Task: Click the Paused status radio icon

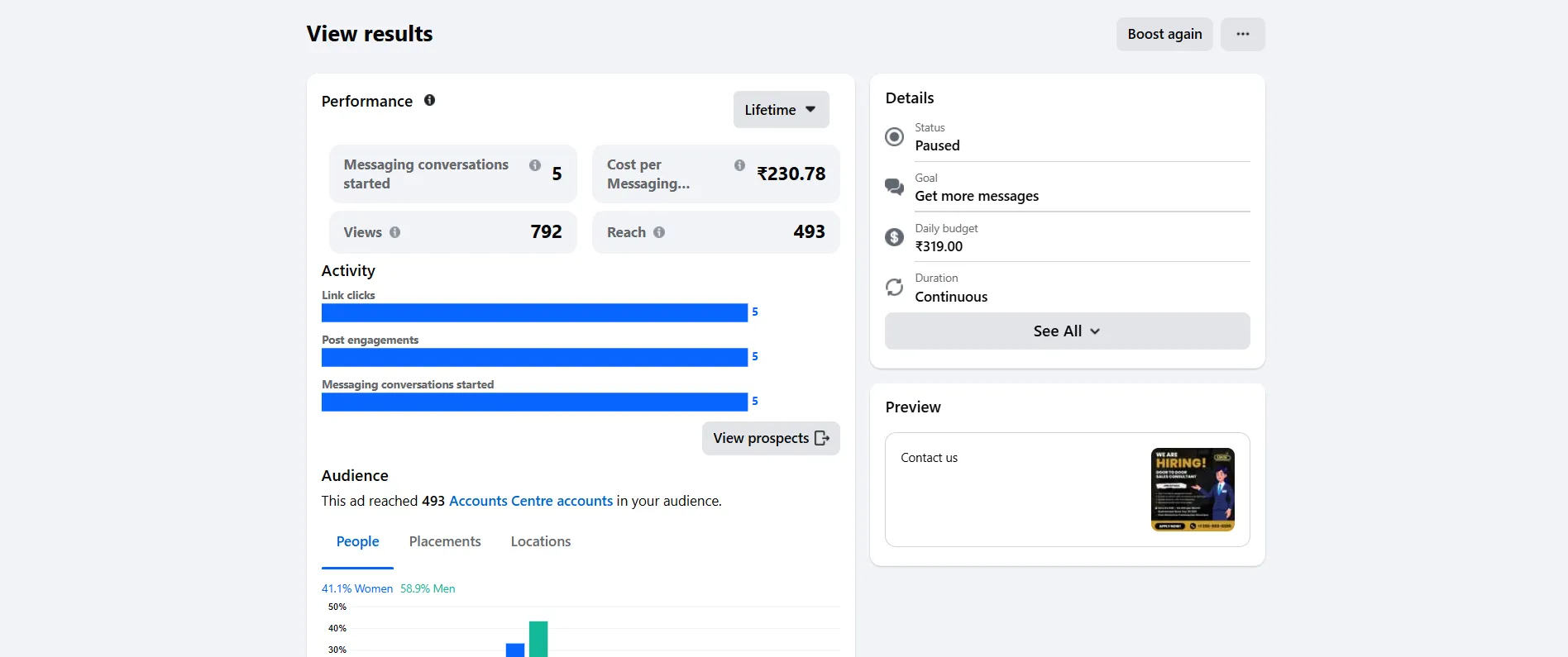Action: (894, 136)
